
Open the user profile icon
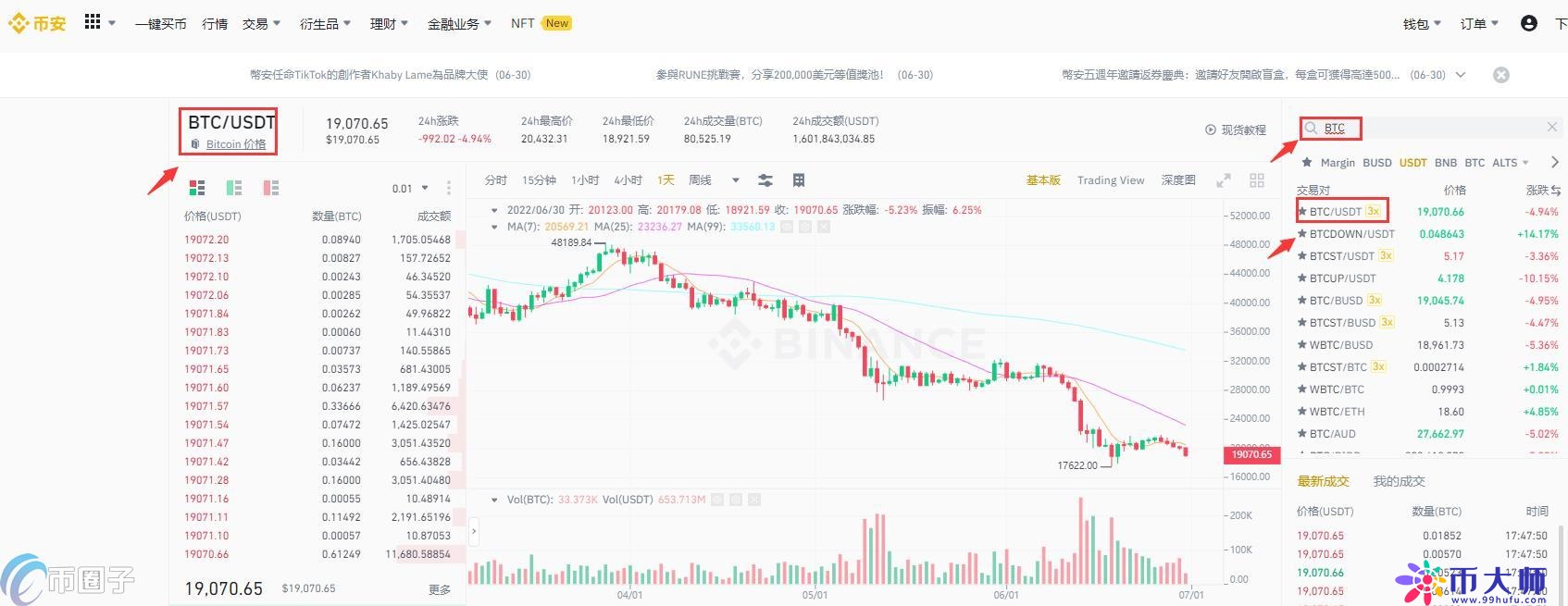(1528, 23)
